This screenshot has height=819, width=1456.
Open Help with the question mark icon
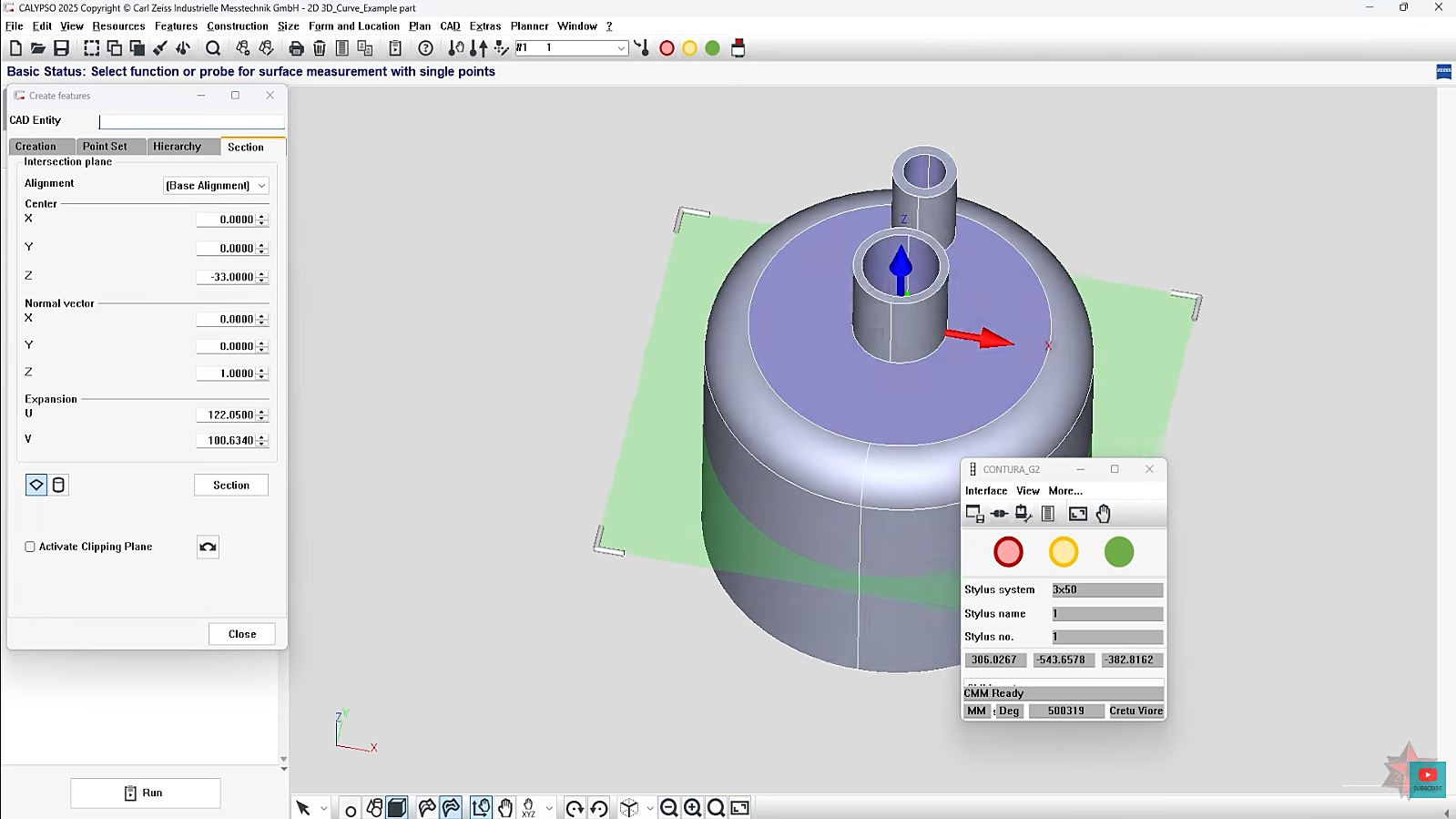(x=425, y=48)
